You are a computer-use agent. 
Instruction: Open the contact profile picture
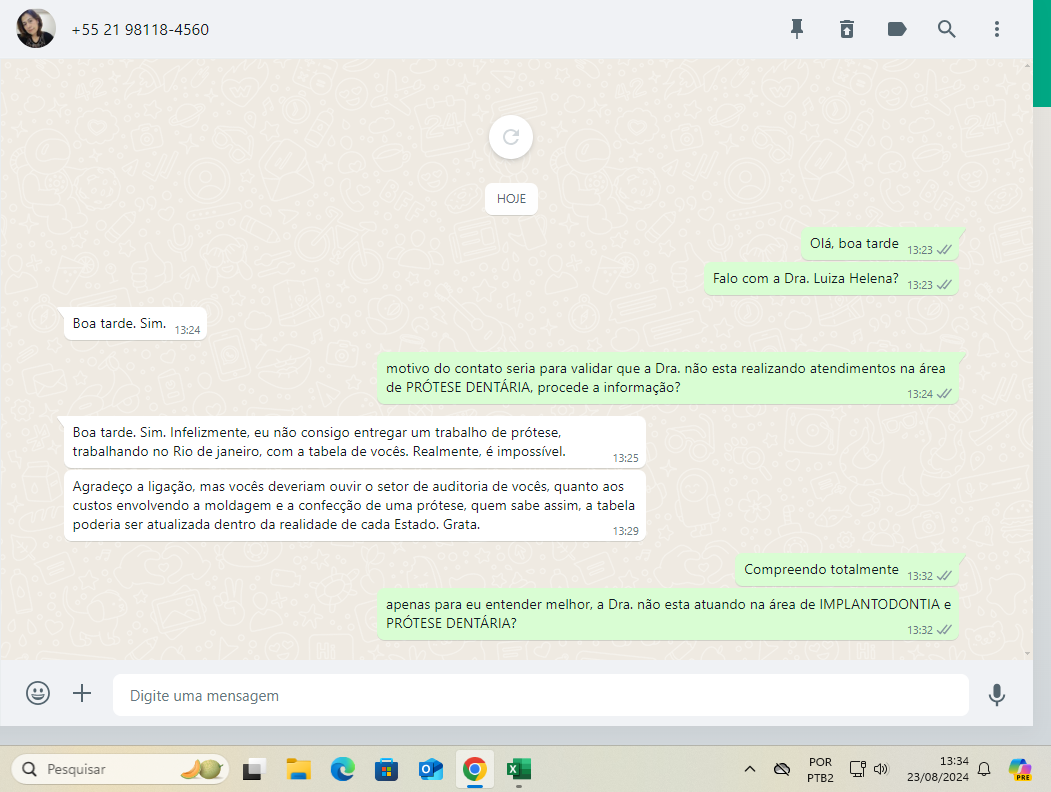(36, 29)
